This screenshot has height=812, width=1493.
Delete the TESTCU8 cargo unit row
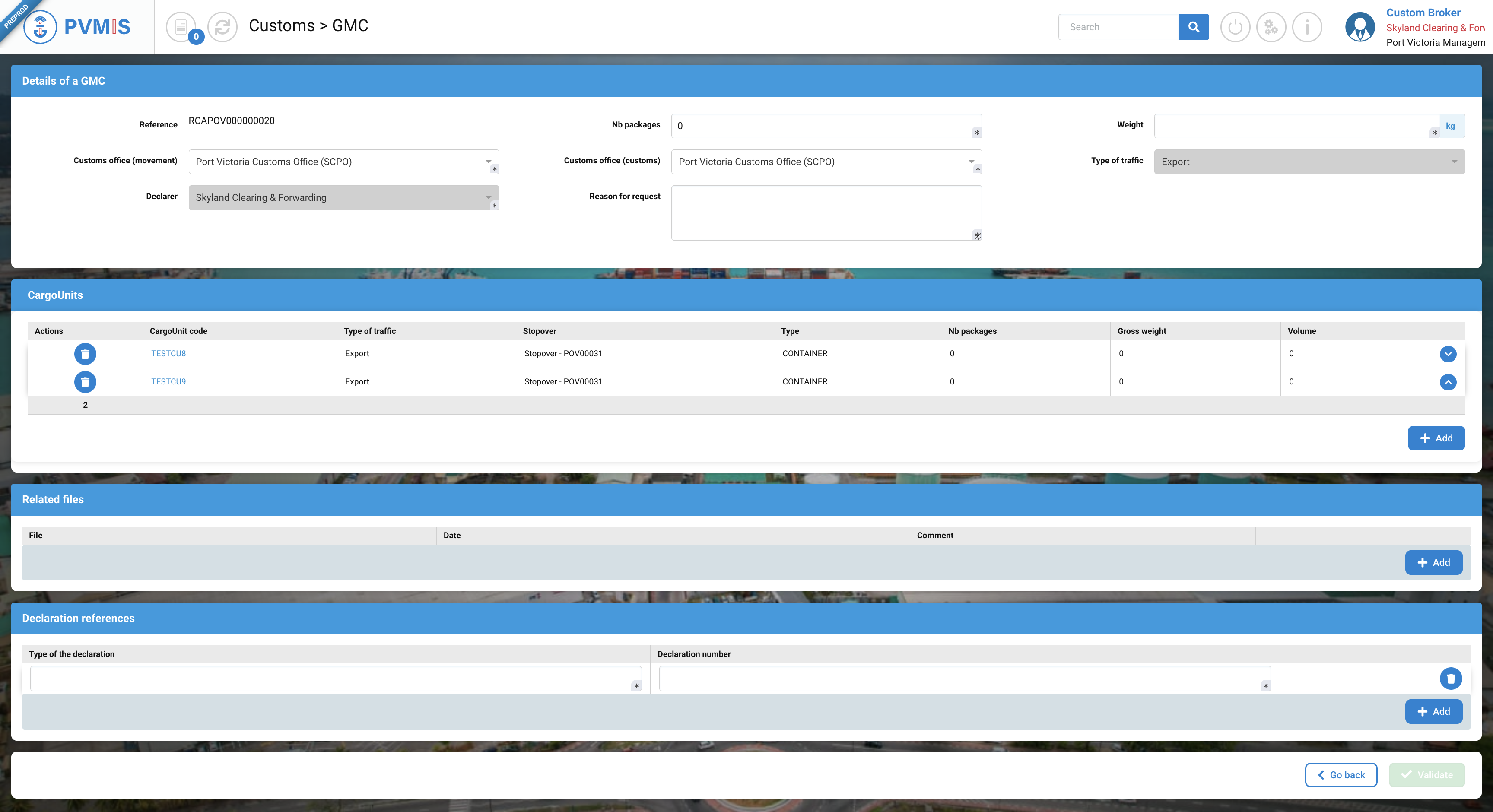(85, 354)
